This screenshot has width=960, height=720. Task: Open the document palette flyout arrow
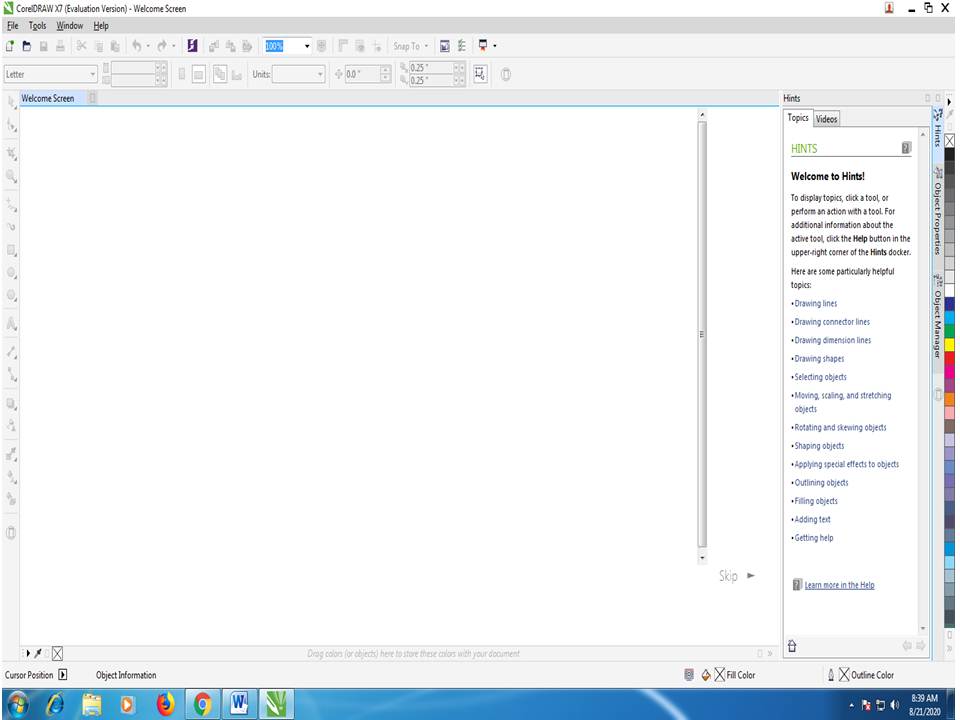28,653
